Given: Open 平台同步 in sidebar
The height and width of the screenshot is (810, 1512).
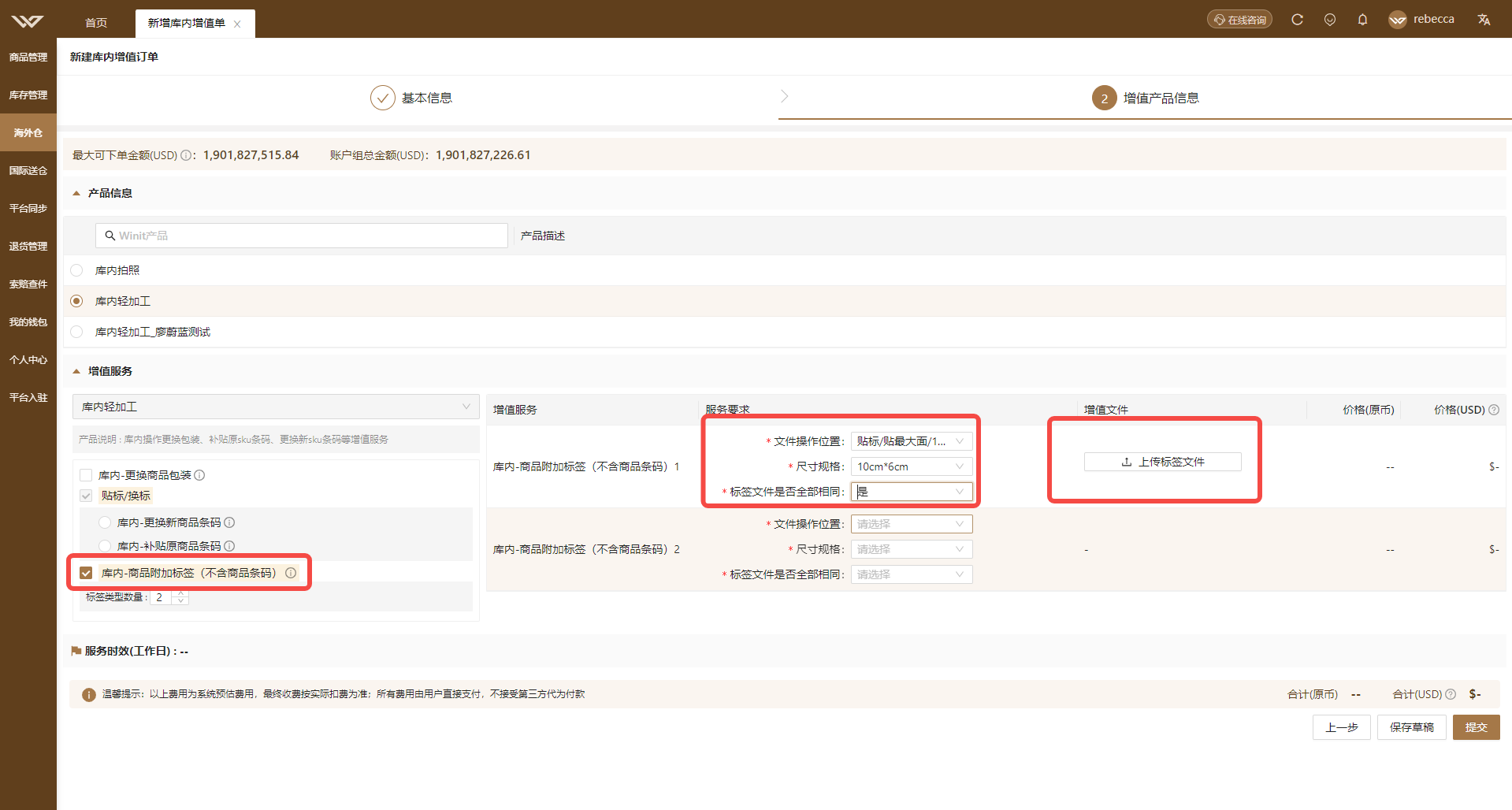Looking at the screenshot, I should pyautogui.click(x=28, y=208).
